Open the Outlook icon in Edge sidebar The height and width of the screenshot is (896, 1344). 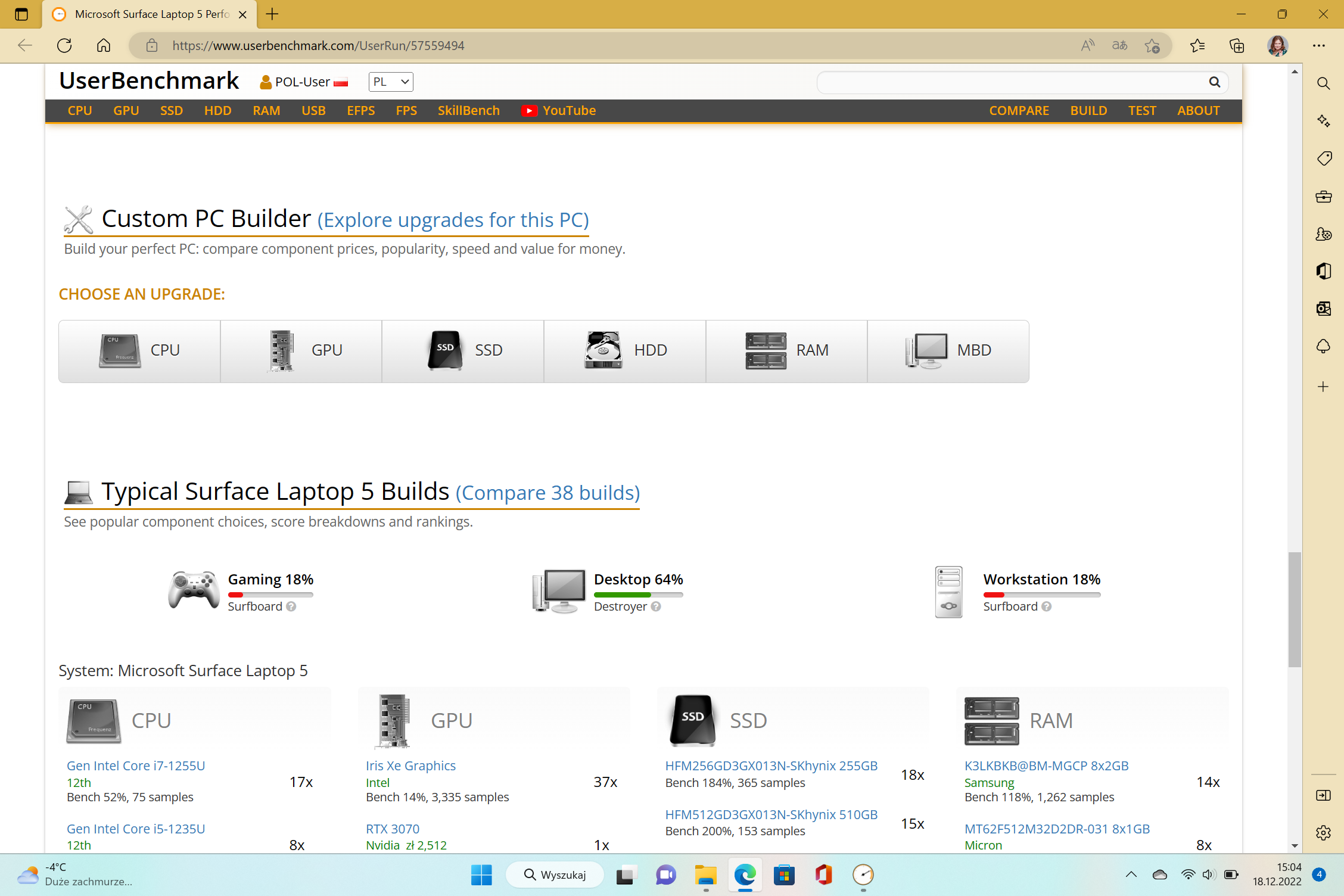click(1323, 309)
